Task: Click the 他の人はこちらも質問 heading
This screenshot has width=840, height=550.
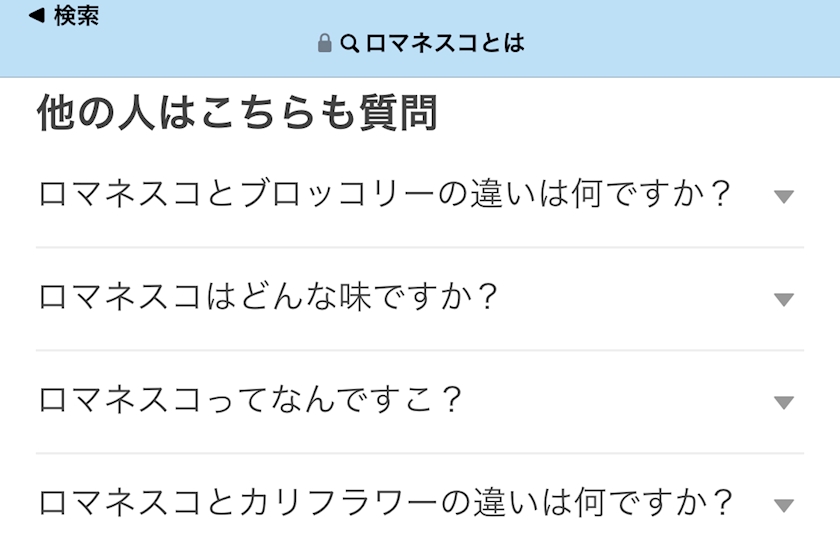Action: click(x=237, y=114)
